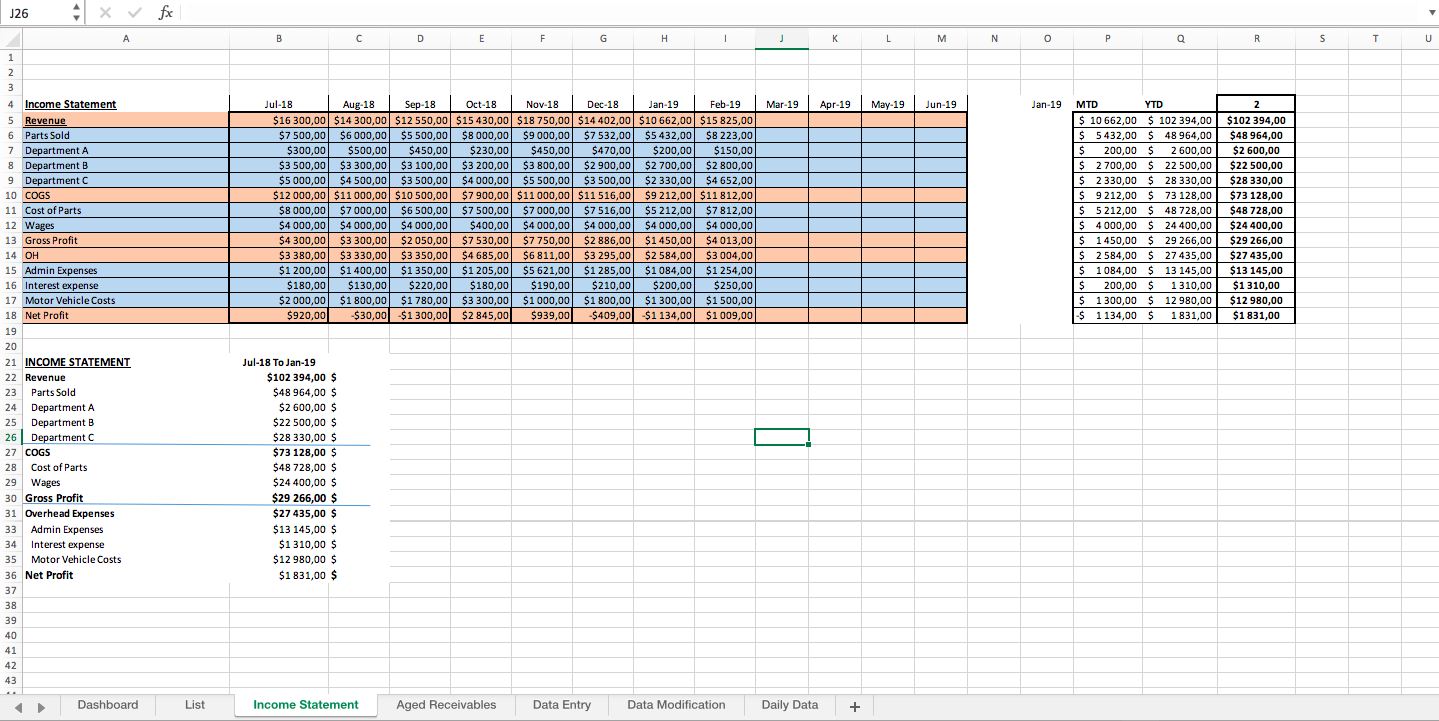Click the '-$409,00' Net Profit cell
This screenshot has width=1439, height=721.
coord(603,315)
